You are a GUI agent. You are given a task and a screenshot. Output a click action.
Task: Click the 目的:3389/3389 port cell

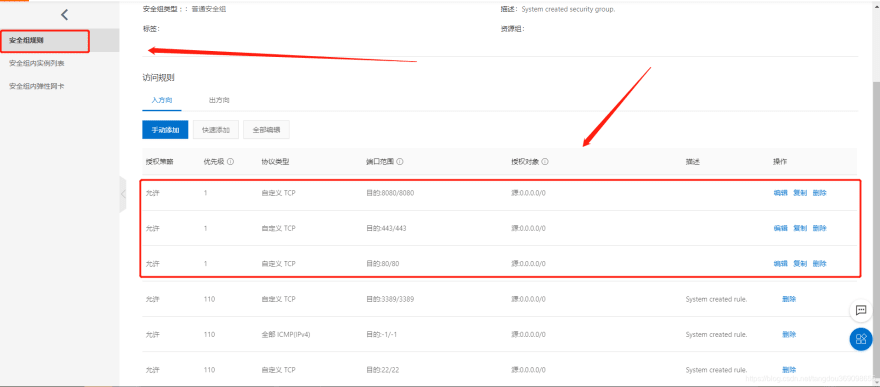point(390,299)
